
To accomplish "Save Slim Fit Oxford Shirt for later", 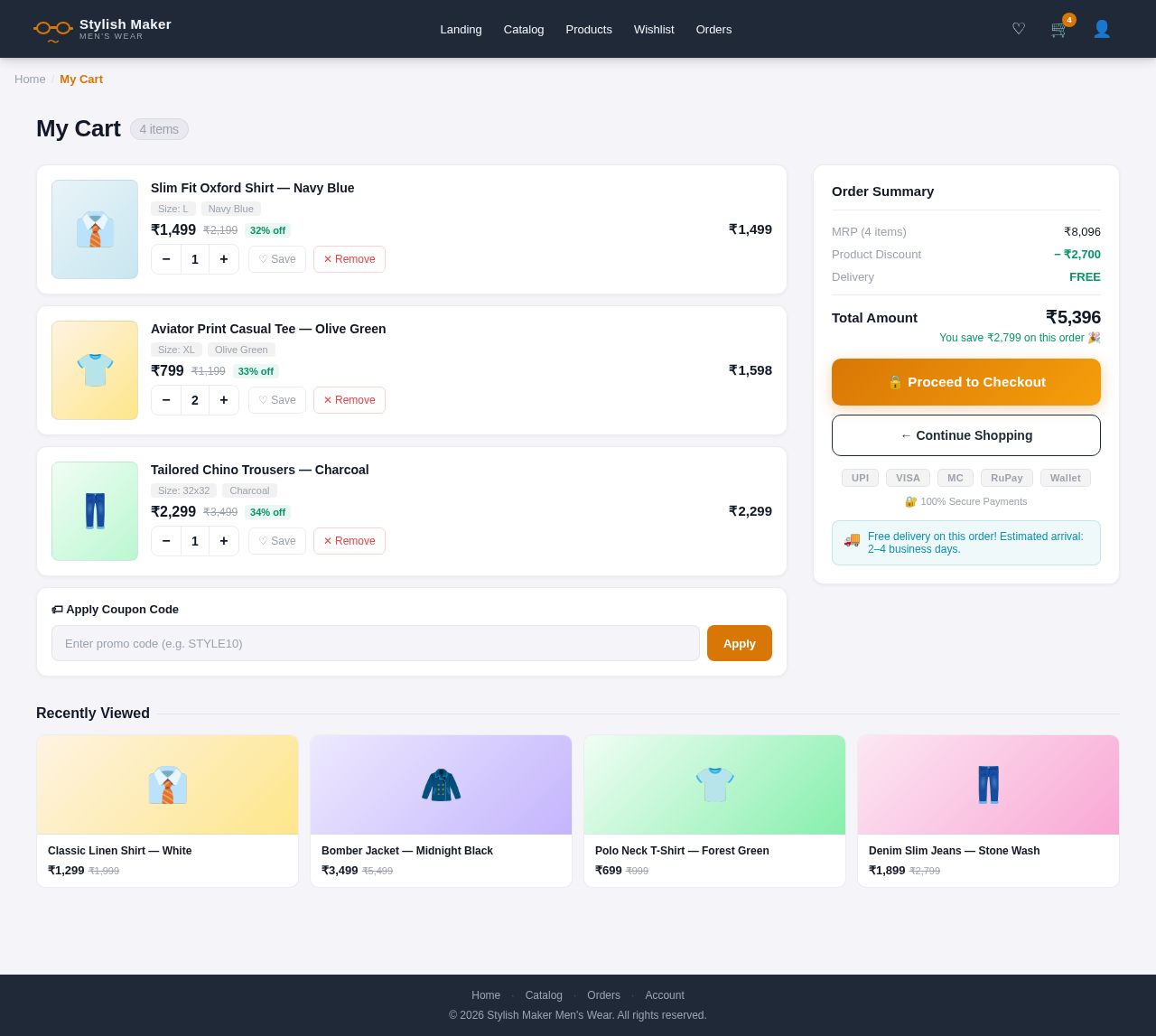I will (x=277, y=259).
